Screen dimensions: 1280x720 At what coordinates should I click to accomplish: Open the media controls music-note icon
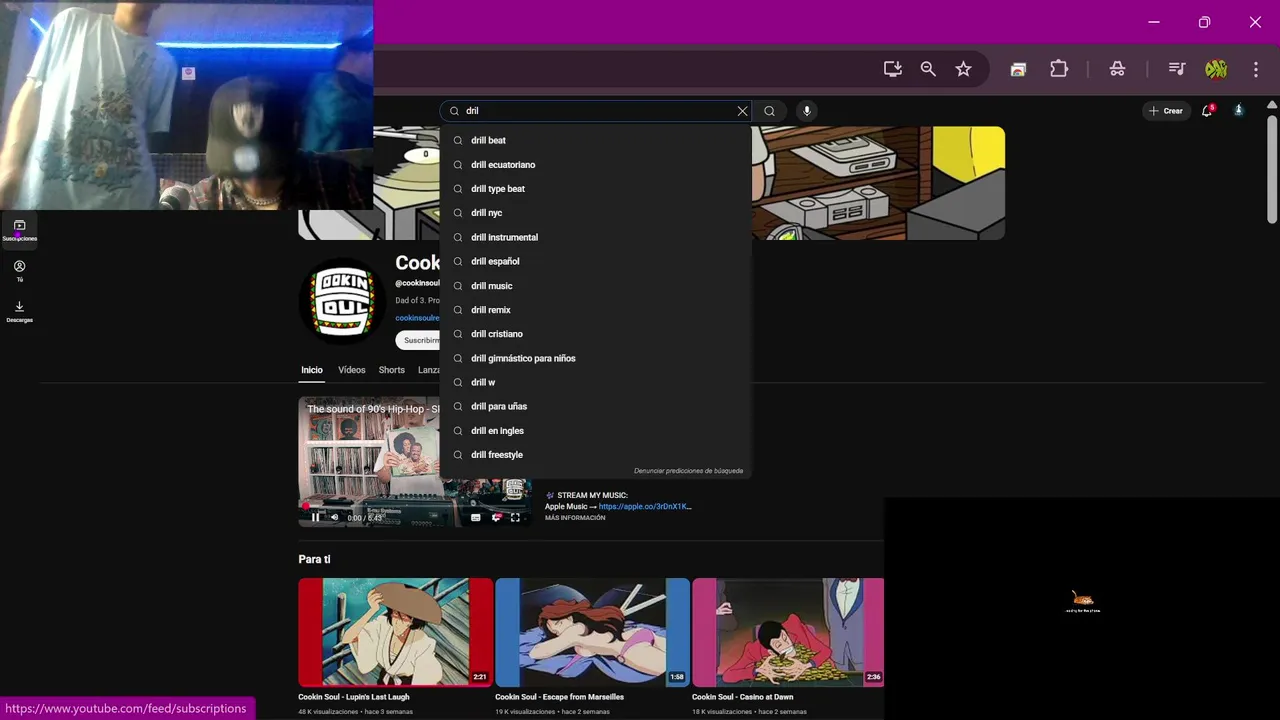[x=1177, y=69]
